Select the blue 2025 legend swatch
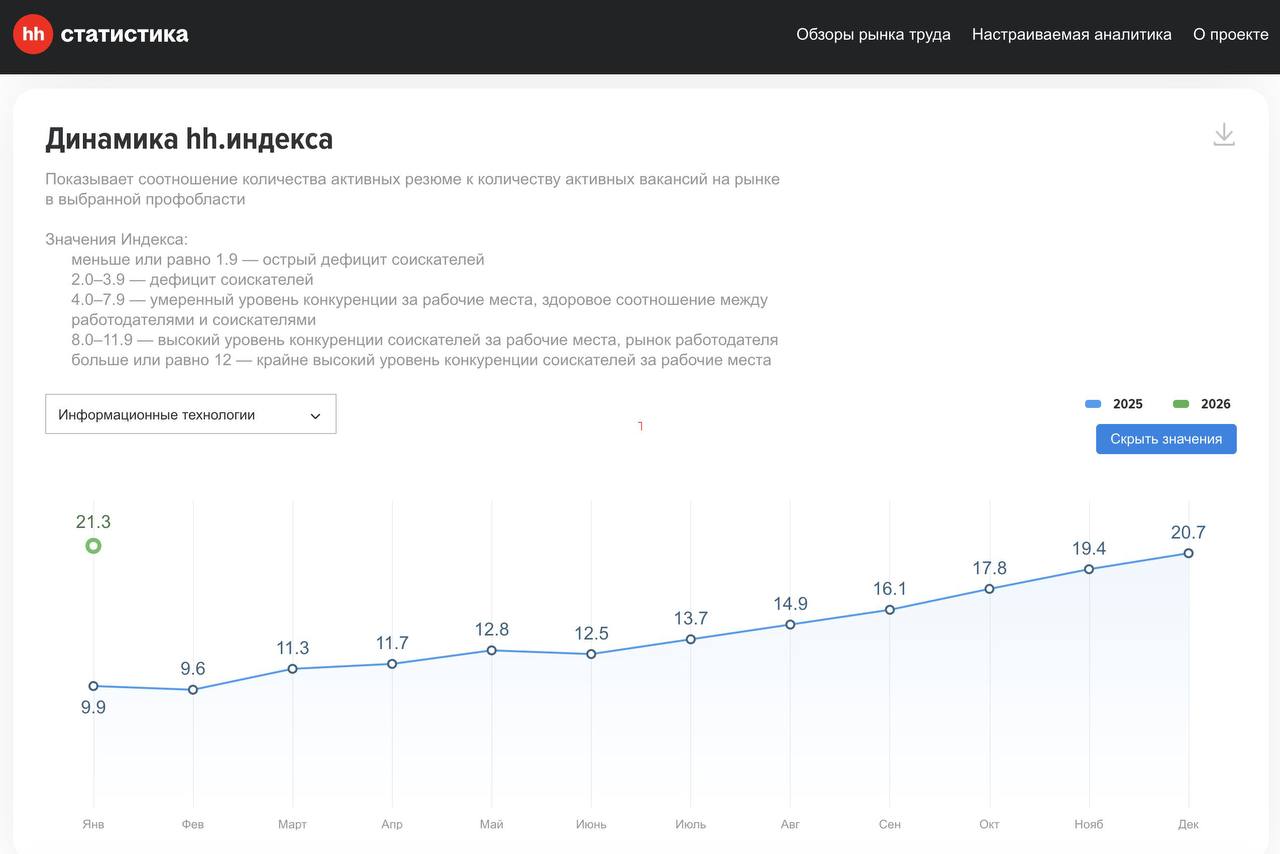 1093,404
